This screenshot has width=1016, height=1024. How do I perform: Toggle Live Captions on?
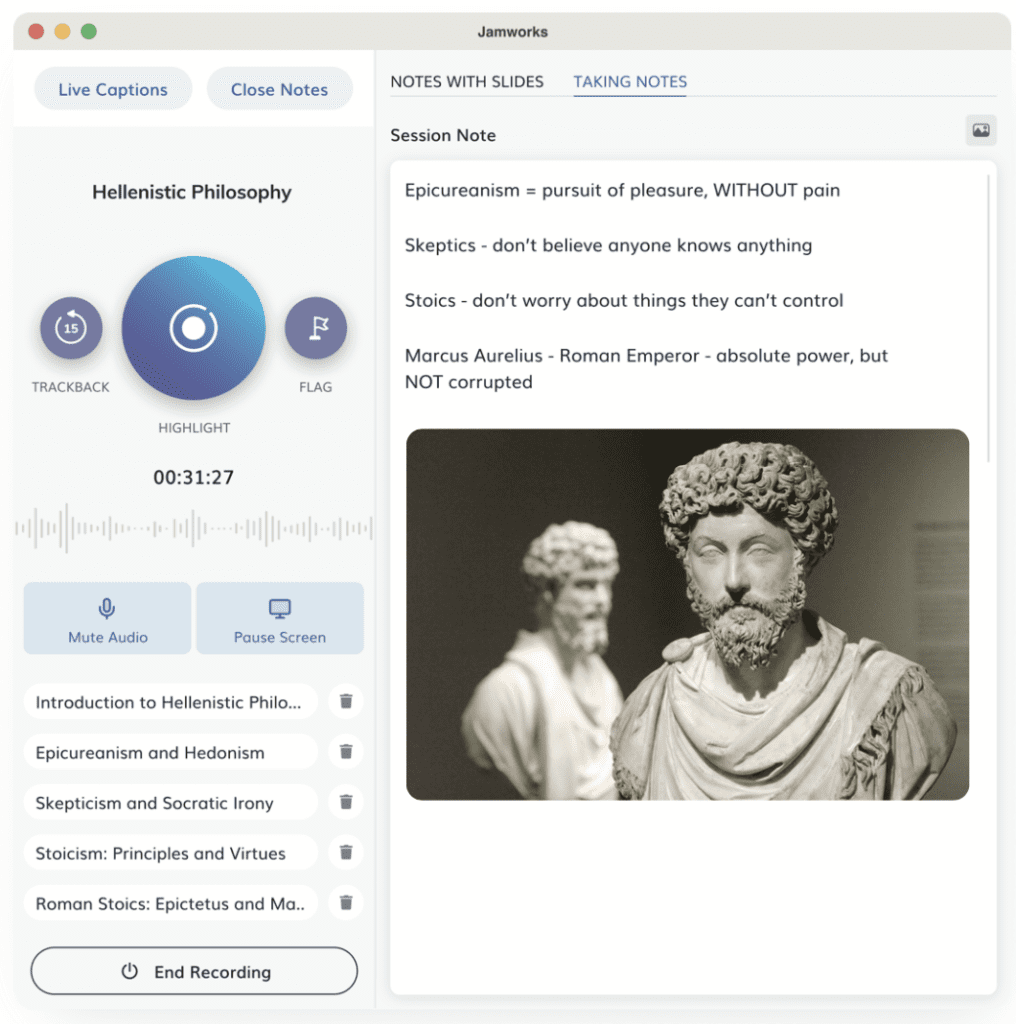click(x=112, y=89)
